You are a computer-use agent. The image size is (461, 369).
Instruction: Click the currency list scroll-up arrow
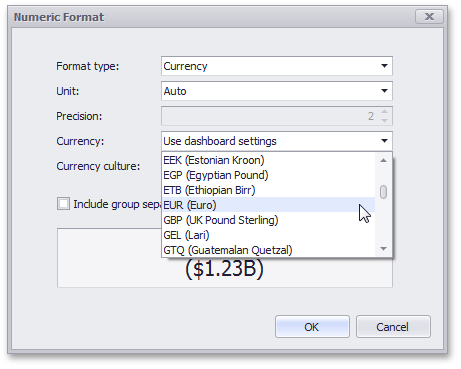click(x=383, y=161)
